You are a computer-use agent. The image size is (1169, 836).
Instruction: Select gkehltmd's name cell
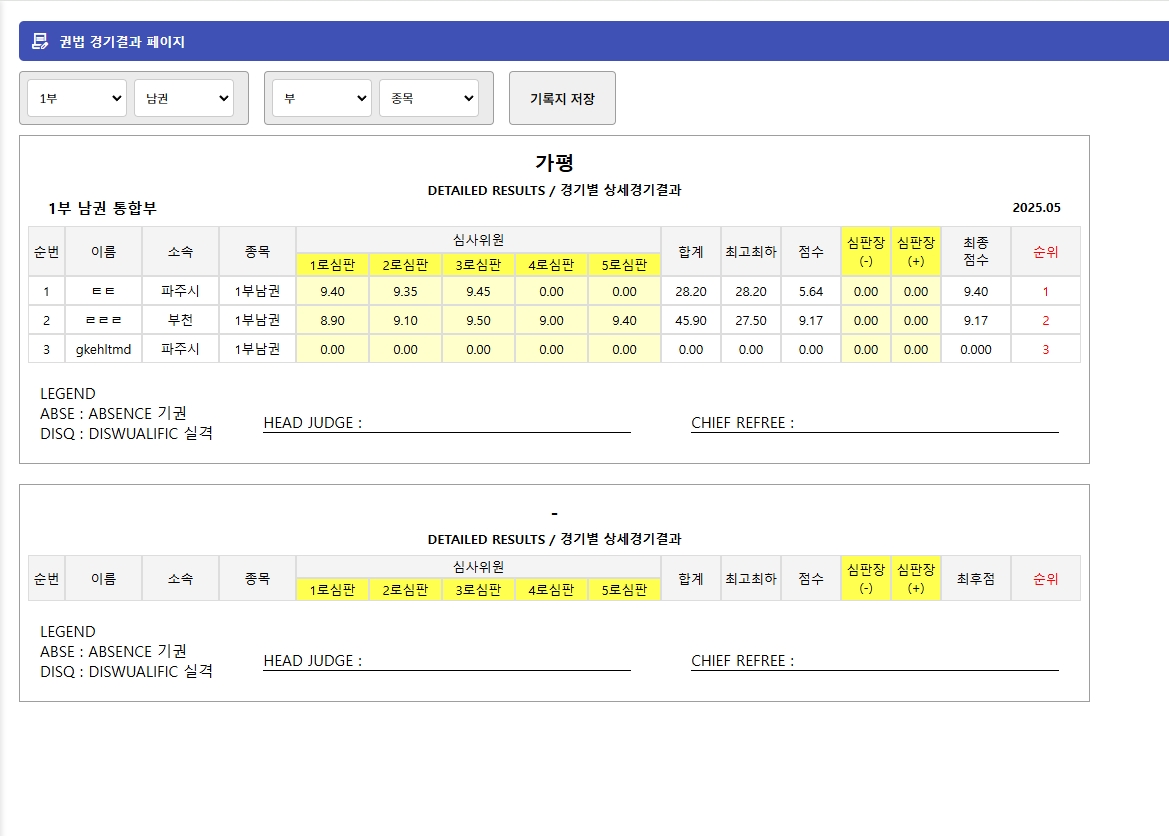coord(104,348)
